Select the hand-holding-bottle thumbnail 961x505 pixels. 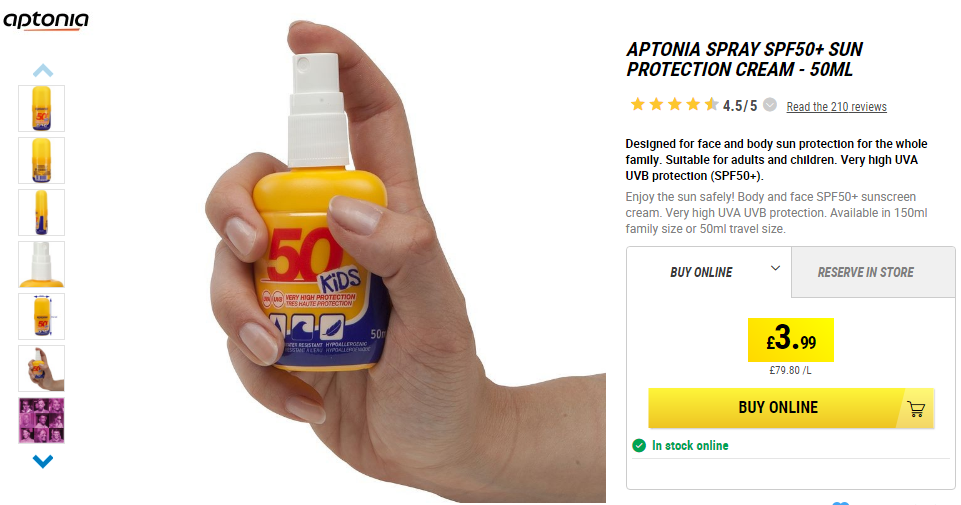[41, 368]
